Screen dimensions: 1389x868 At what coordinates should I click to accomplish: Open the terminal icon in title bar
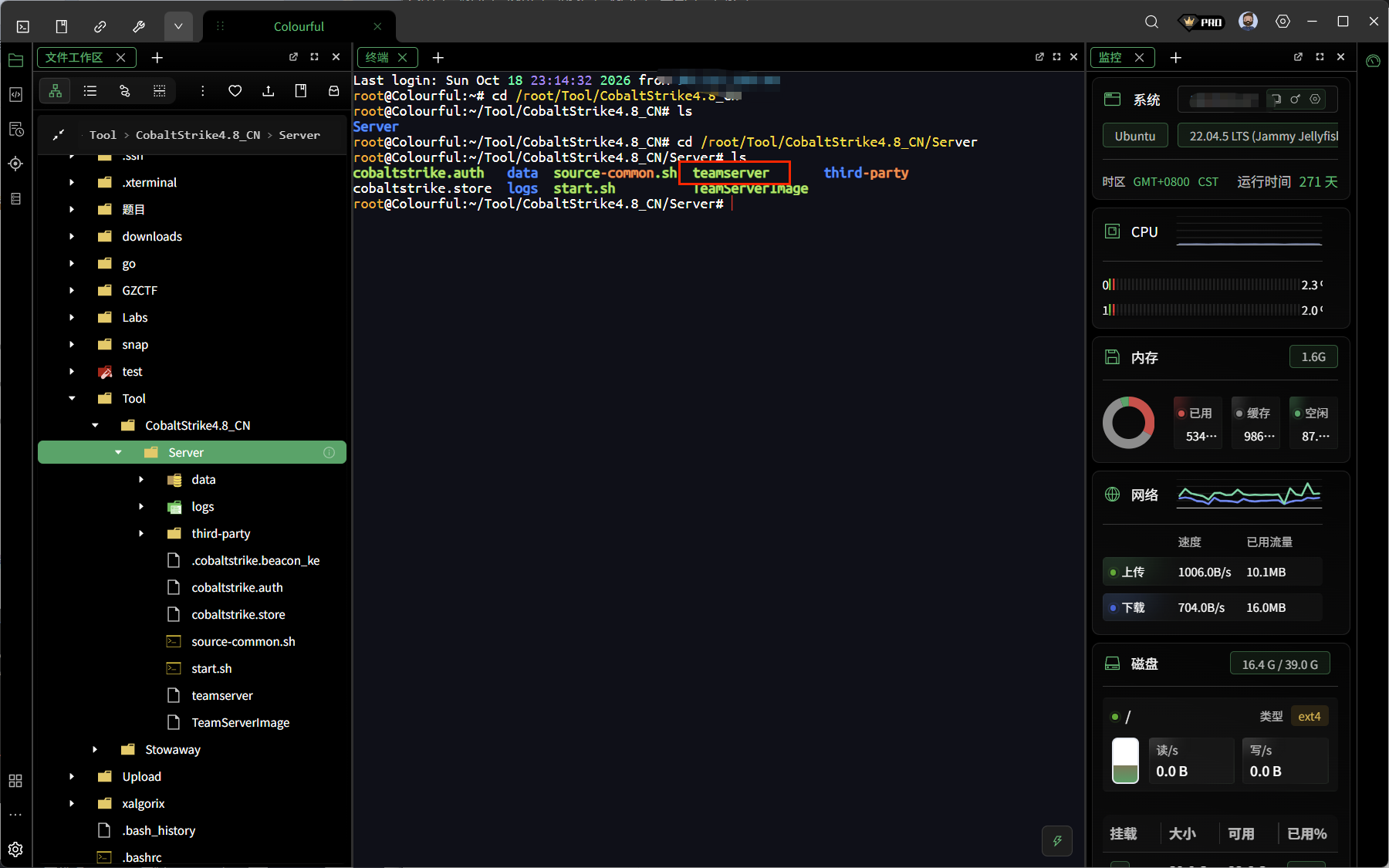[x=23, y=26]
